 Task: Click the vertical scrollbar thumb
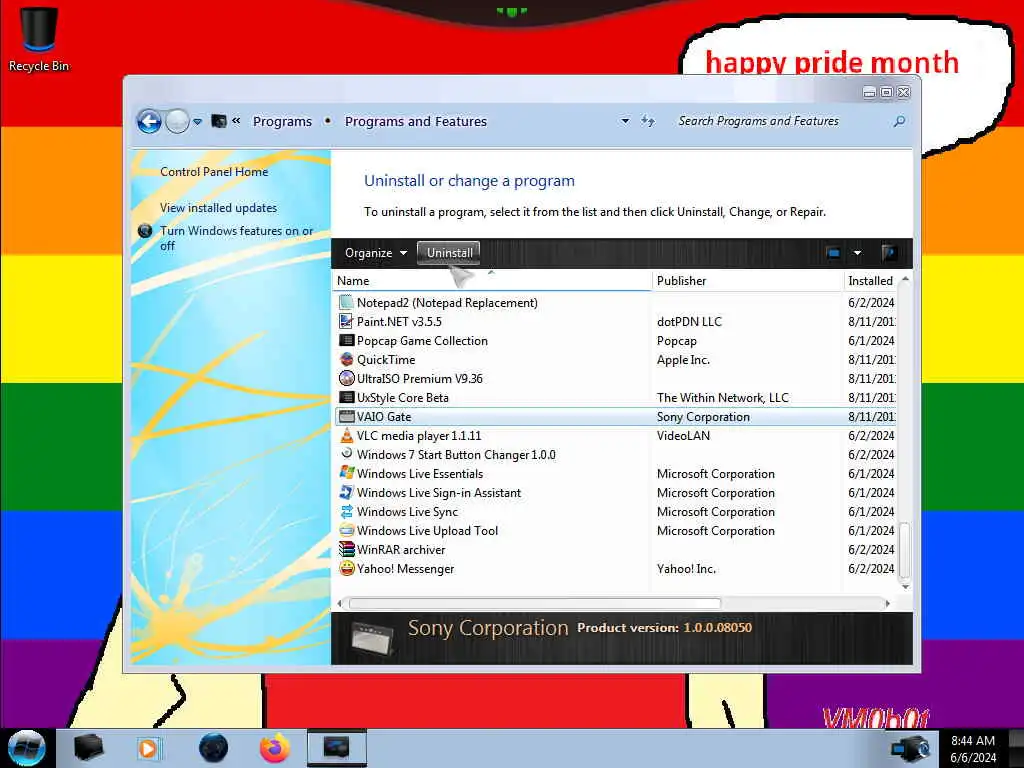pyautogui.click(x=904, y=551)
